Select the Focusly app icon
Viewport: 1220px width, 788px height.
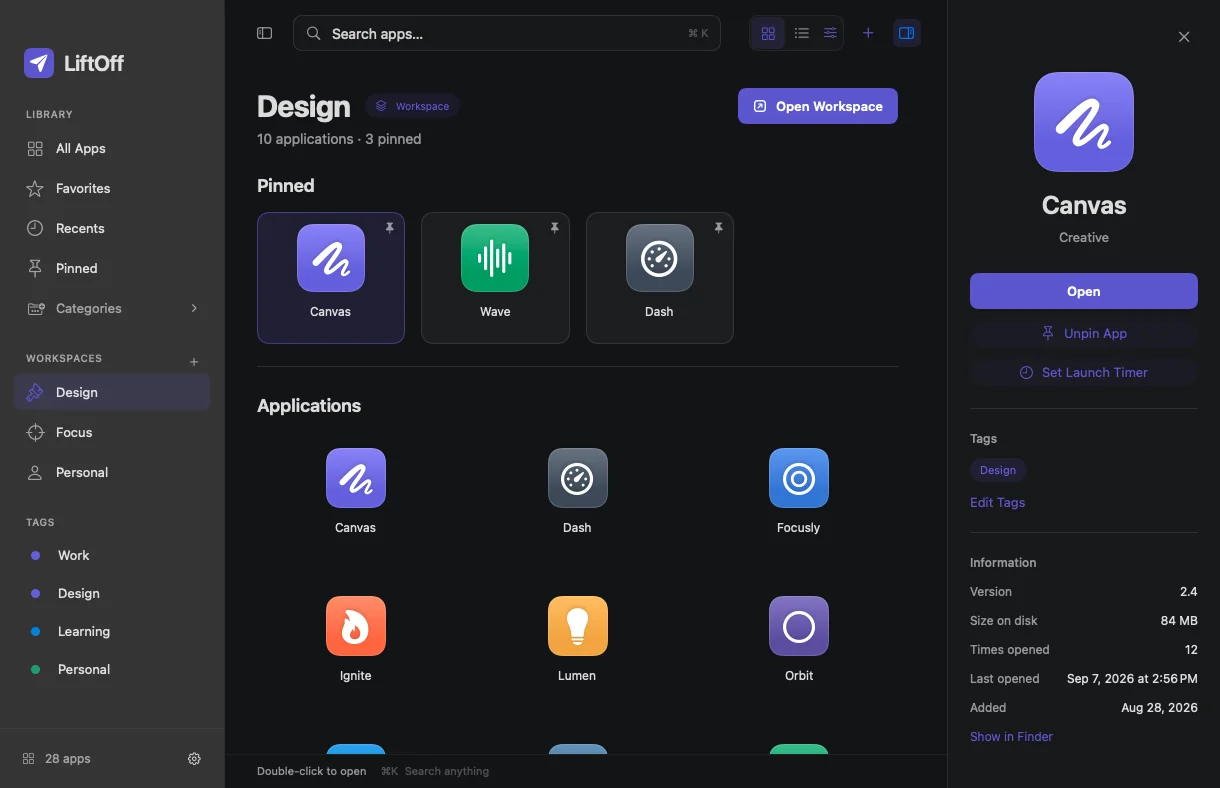click(x=799, y=478)
